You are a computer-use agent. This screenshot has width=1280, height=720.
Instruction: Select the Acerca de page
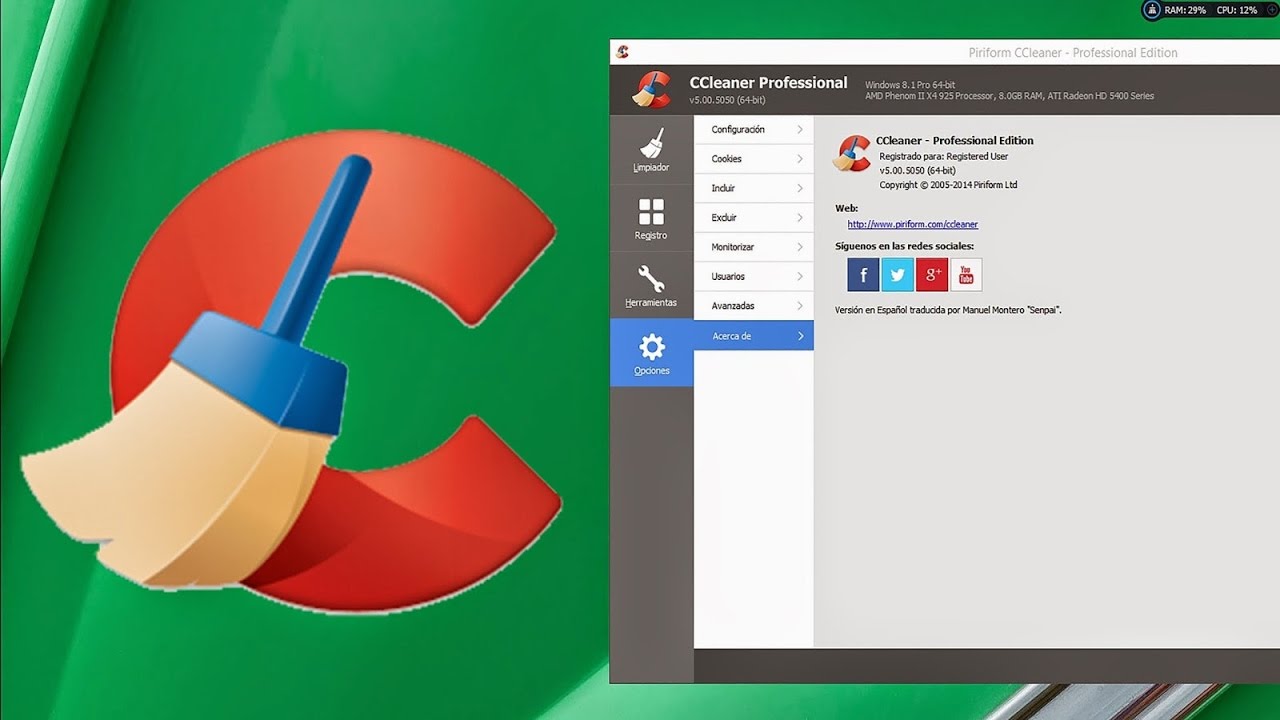click(753, 336)
